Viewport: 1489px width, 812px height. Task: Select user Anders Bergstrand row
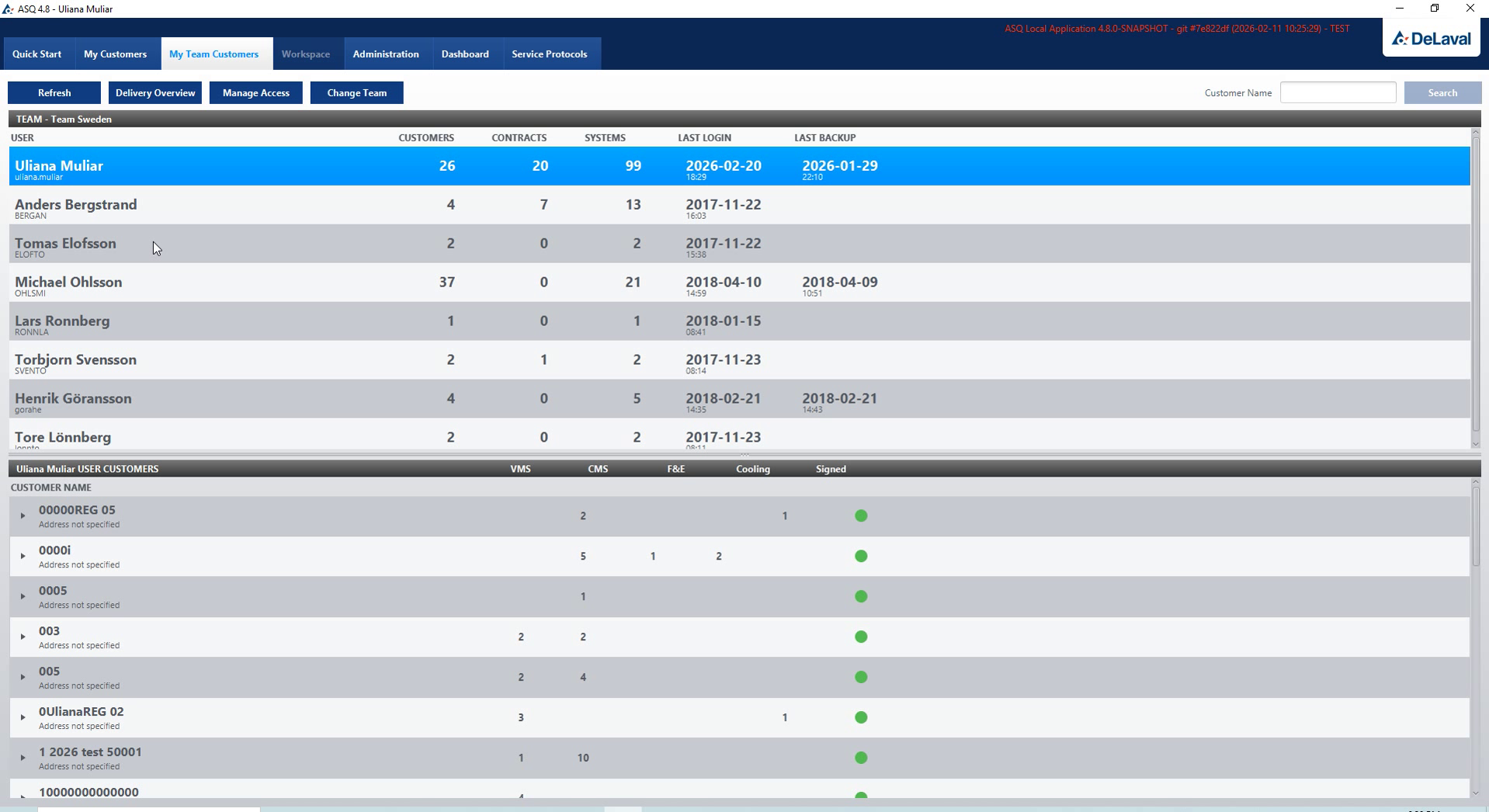[x=740, y=205]
